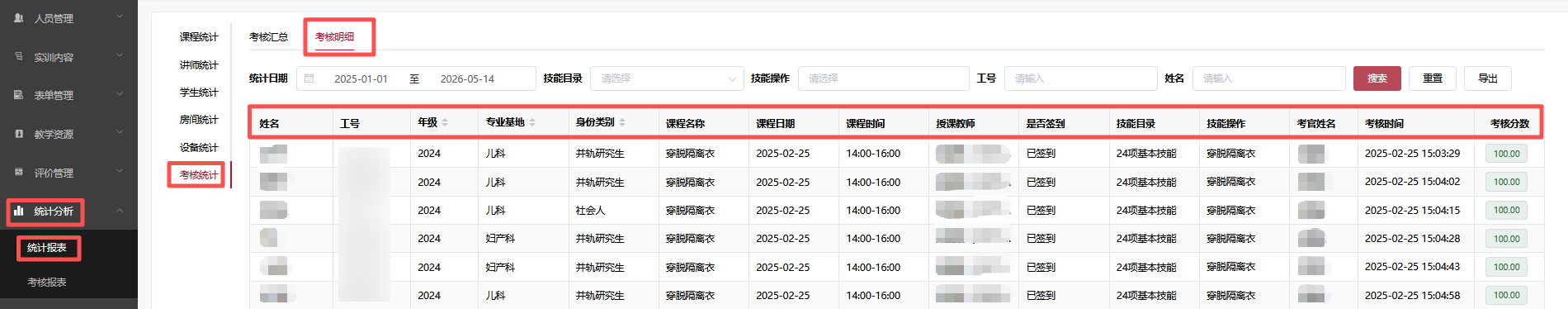Select 课程统计 in report list
This screenshot has height=309, width=1568.
199,37
